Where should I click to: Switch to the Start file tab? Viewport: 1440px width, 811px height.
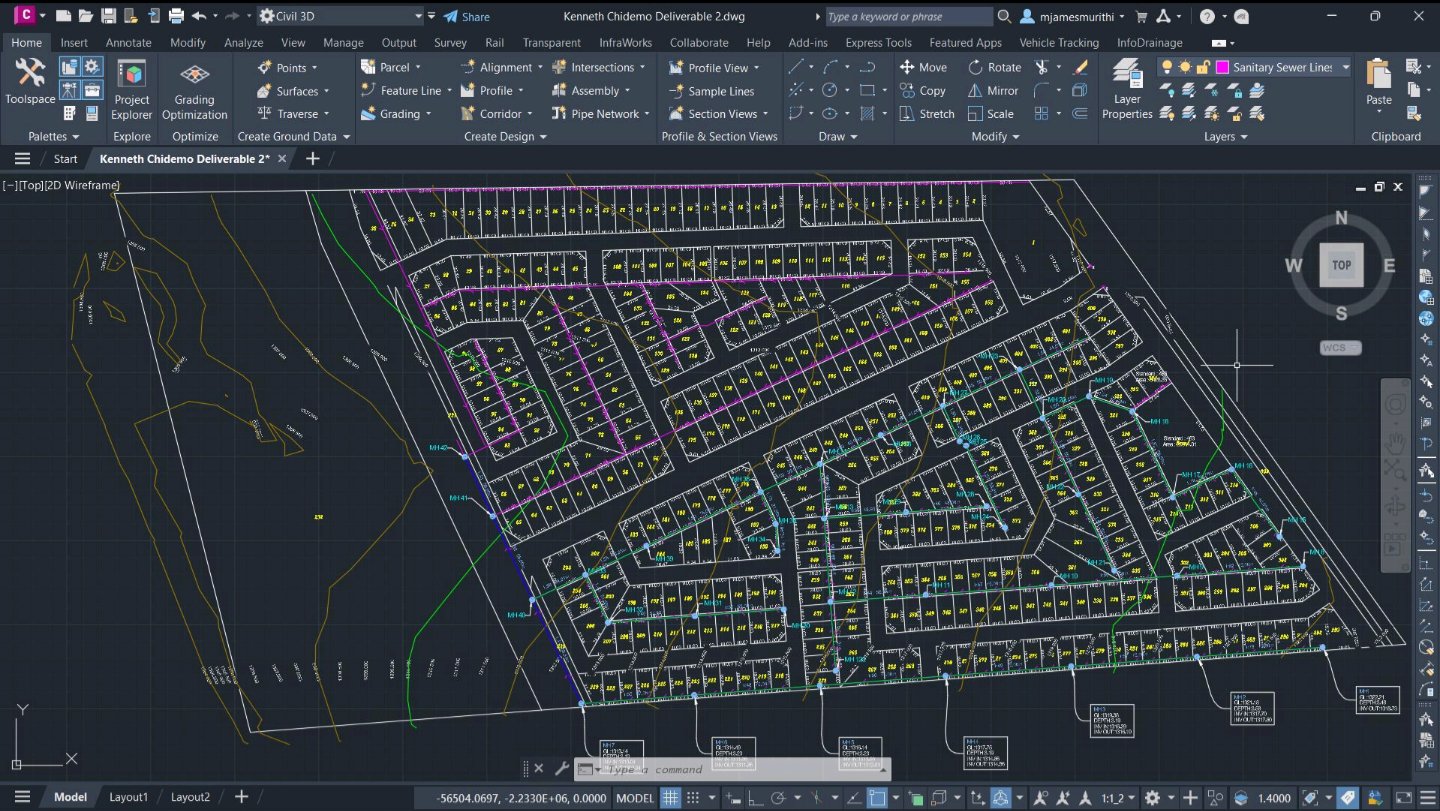tap(66, 159)
